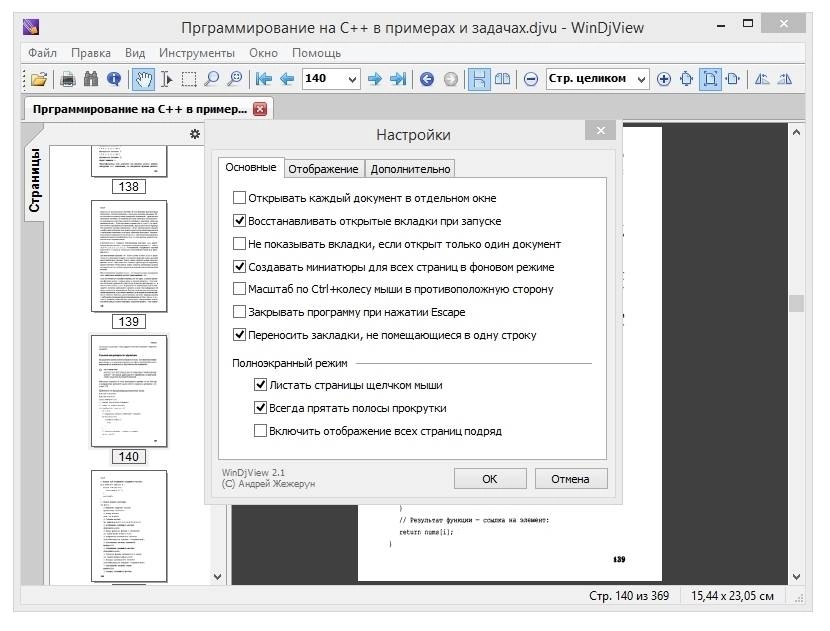Screen dimensions: 830x631
Task: Open the Инструменты menu
Action: pos(196,53)
